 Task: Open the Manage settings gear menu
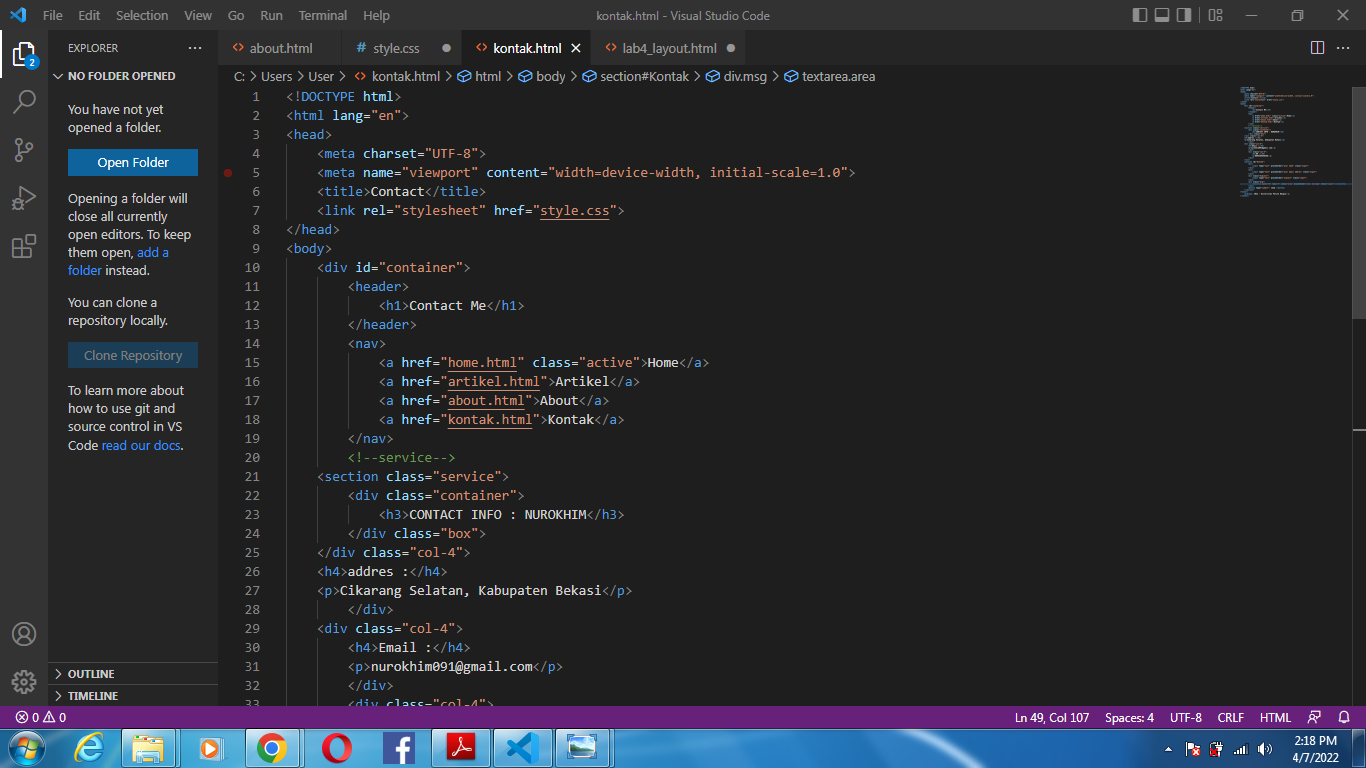24,682
